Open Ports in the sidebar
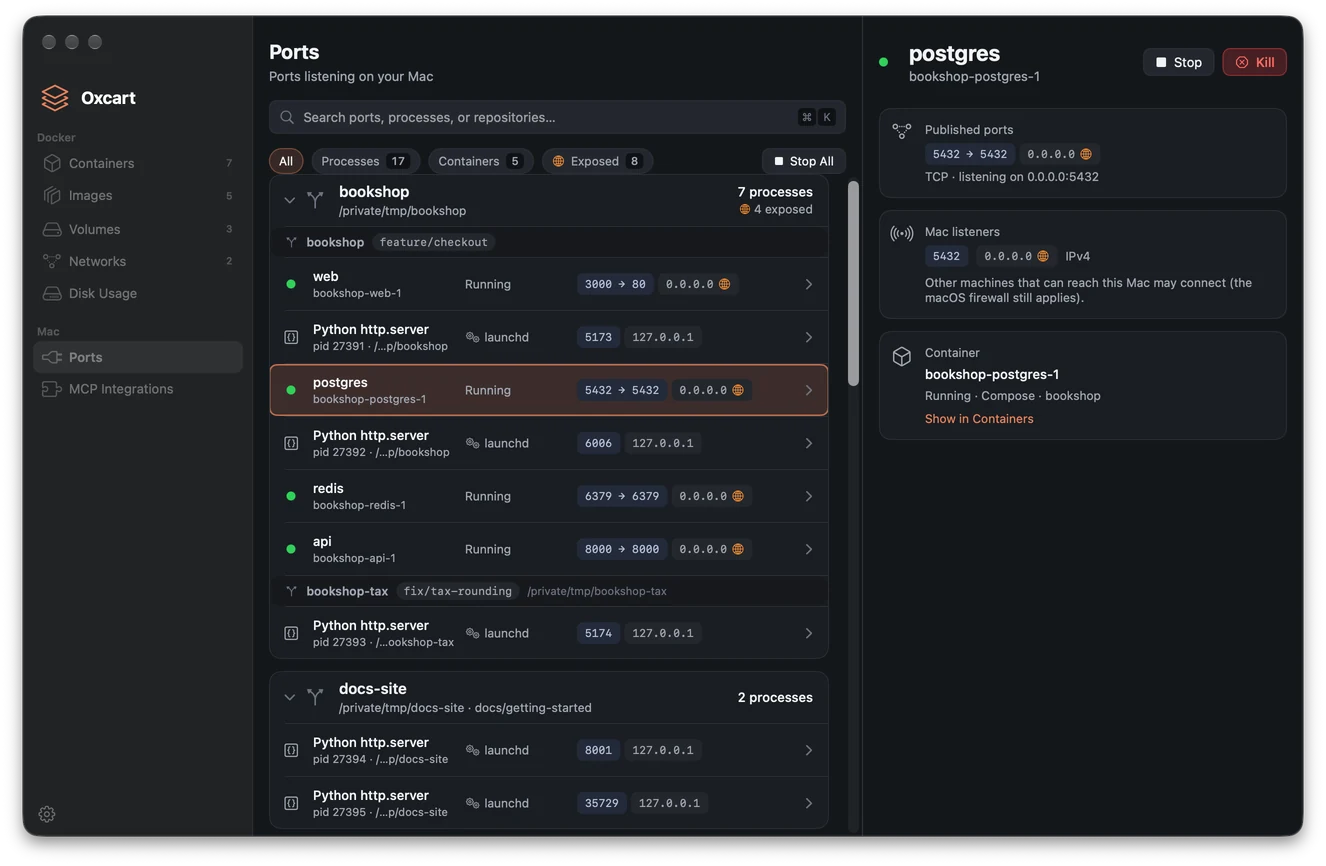The width and height of the screenshot is (1326, 866). [138, 357]
